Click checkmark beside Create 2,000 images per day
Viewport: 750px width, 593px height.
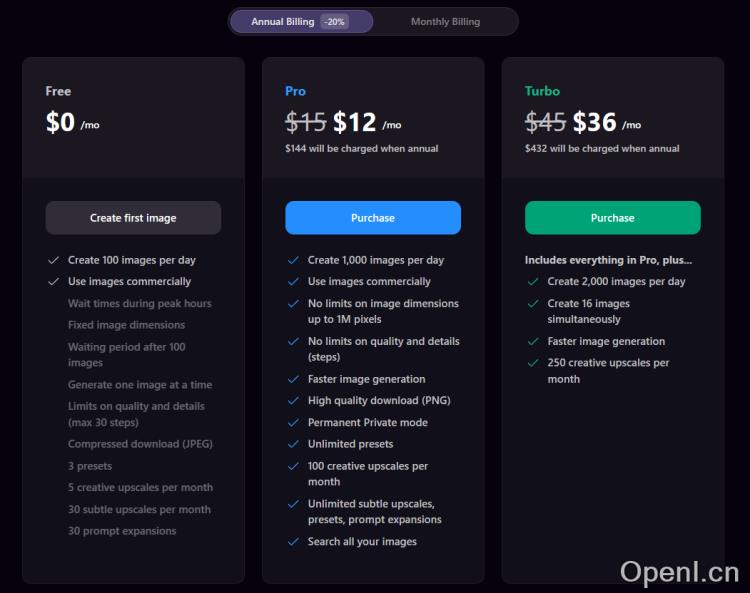click(x=533, y=282)
